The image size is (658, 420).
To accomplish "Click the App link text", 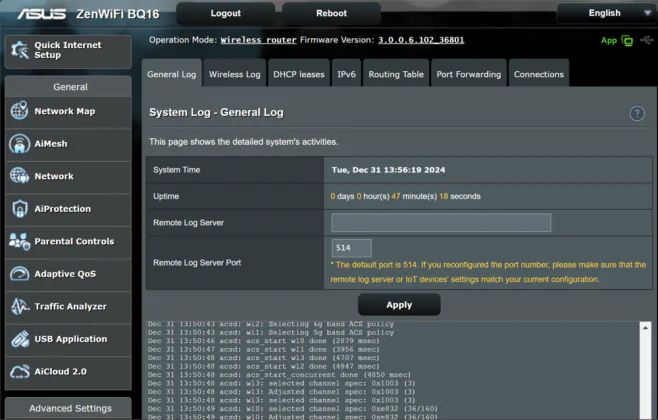I will click(x=608, y=40).
